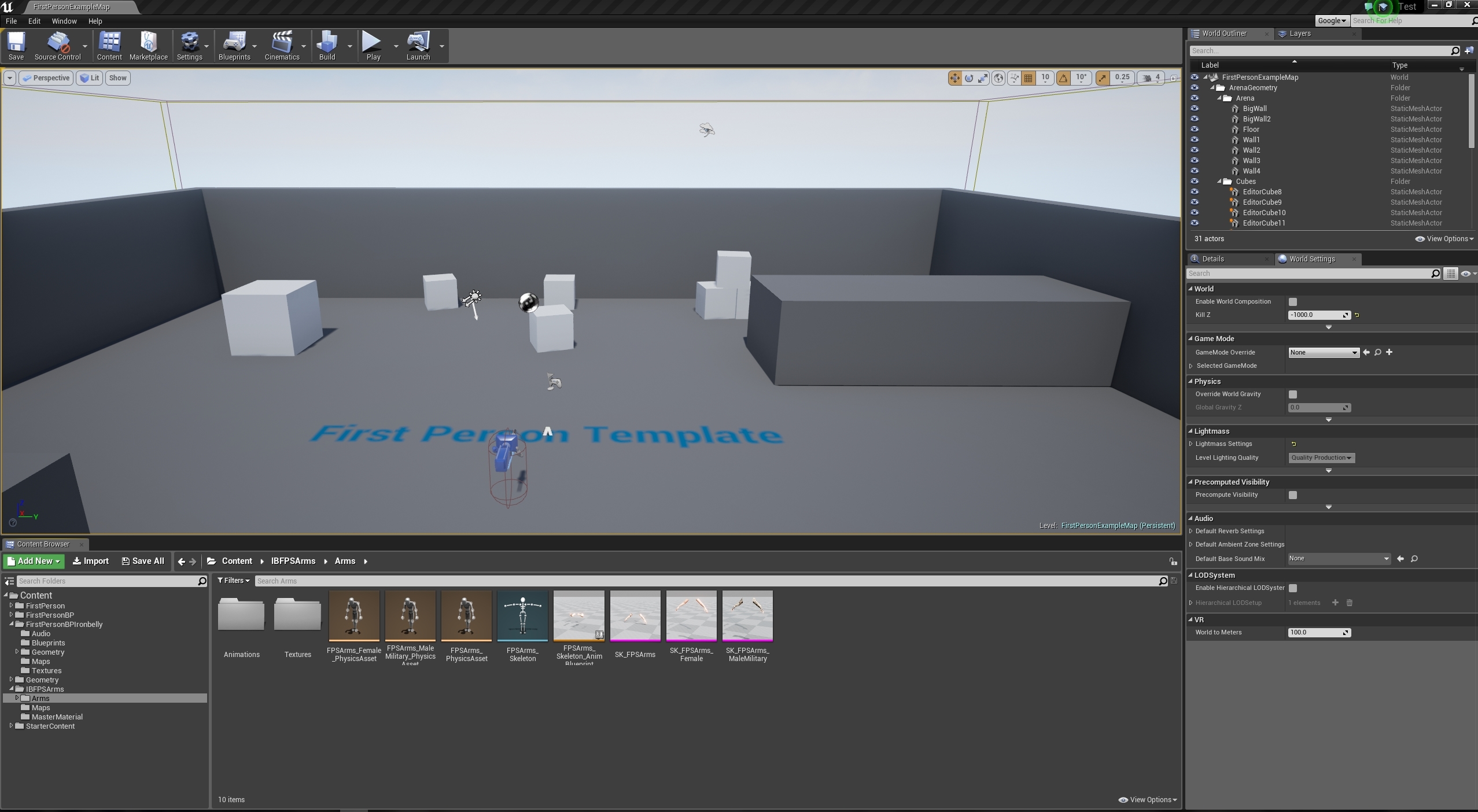The image size is (1478, 812).
Task: Click the Save All button
Action: click(143, 562)
